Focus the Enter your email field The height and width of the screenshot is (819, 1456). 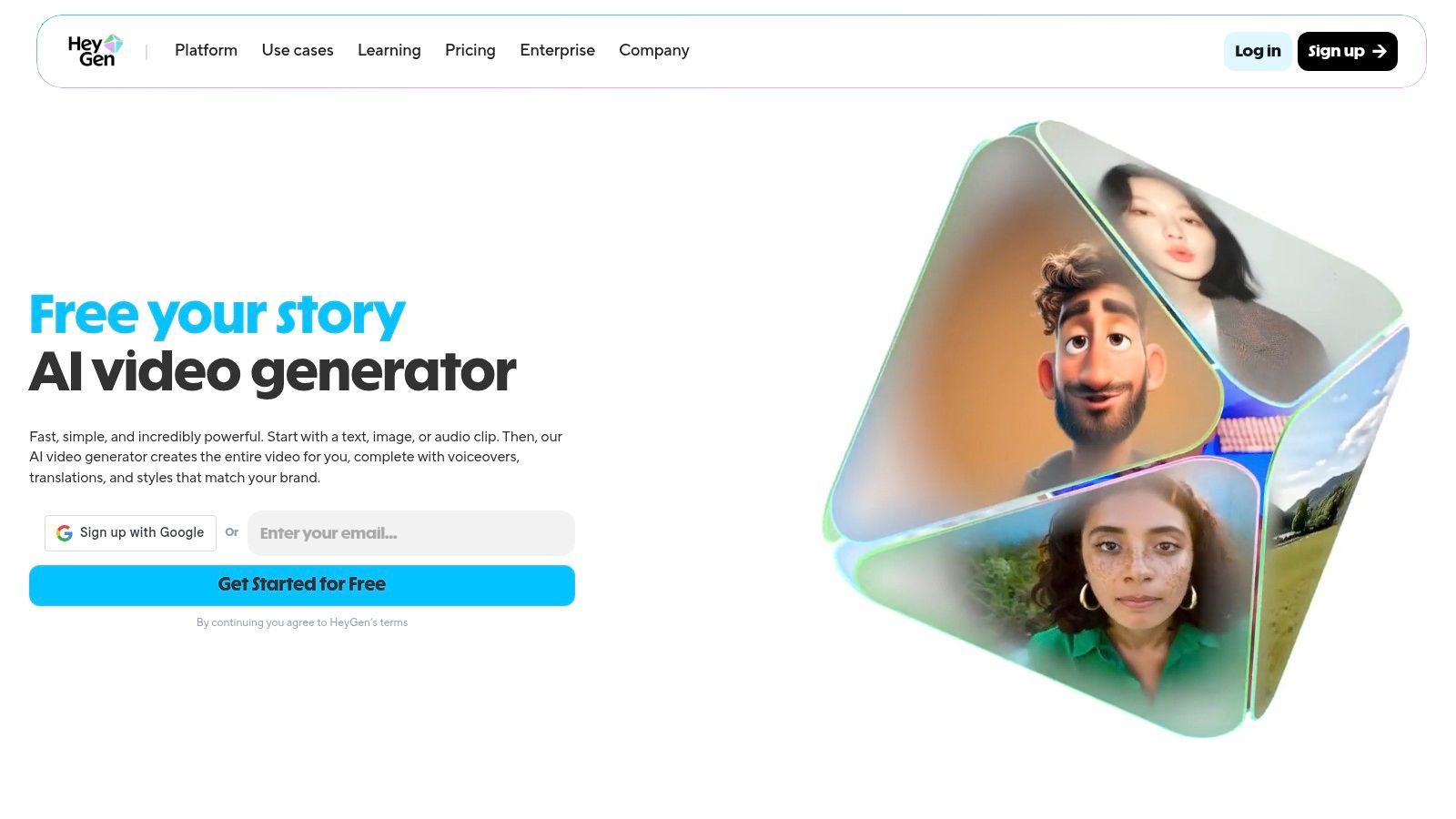click(x=411, y=533)
